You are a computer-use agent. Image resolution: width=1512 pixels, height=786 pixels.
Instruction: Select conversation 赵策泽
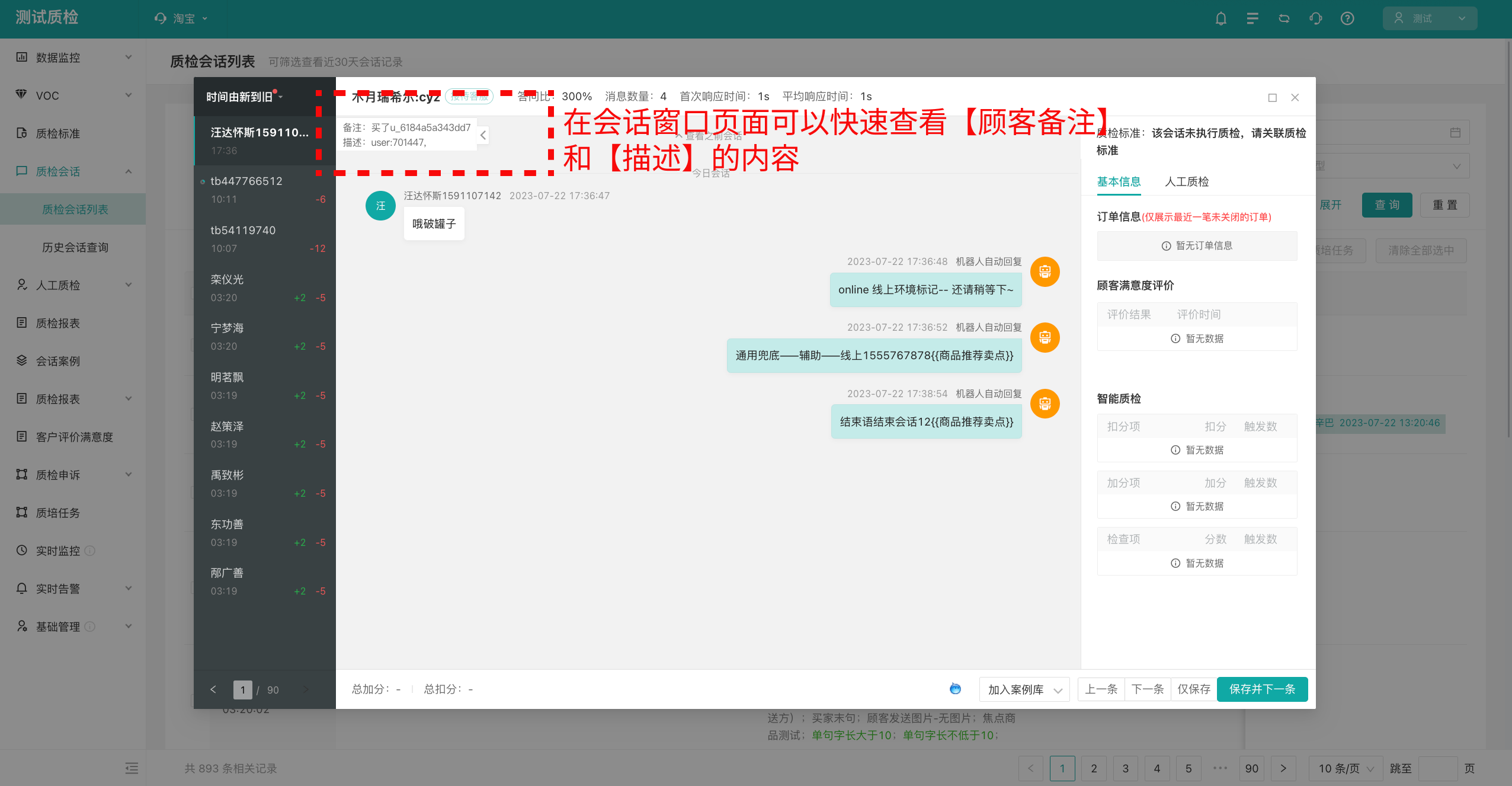pyautogui.click(x=265, y=435)
